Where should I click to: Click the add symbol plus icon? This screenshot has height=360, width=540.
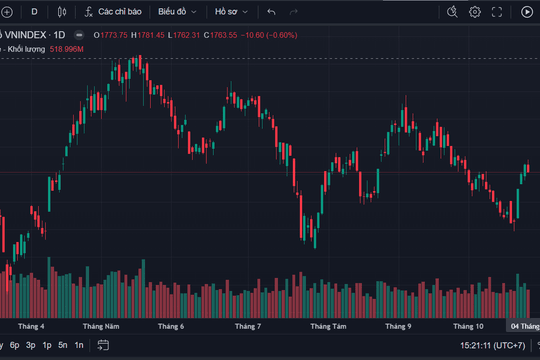click(7, 12)
